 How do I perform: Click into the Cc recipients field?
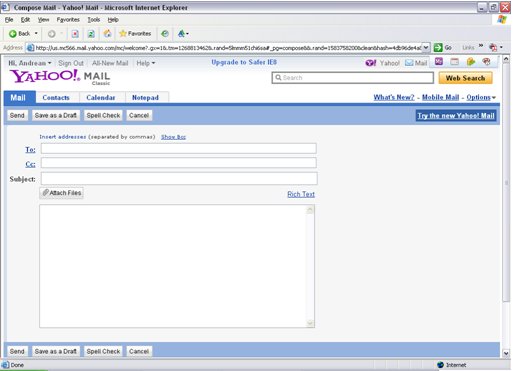click(x=179, y=163)
